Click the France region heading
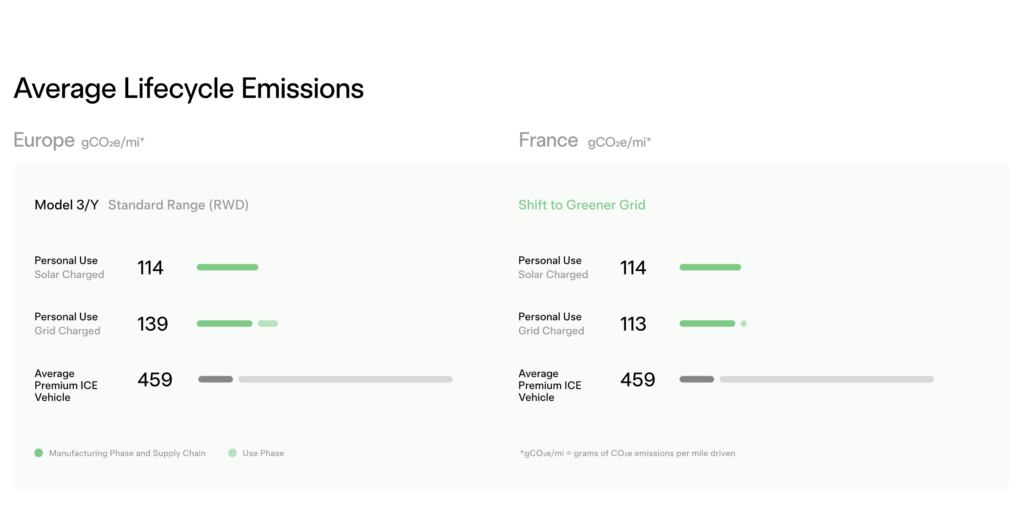1024x516 pixels. point(548,140)
